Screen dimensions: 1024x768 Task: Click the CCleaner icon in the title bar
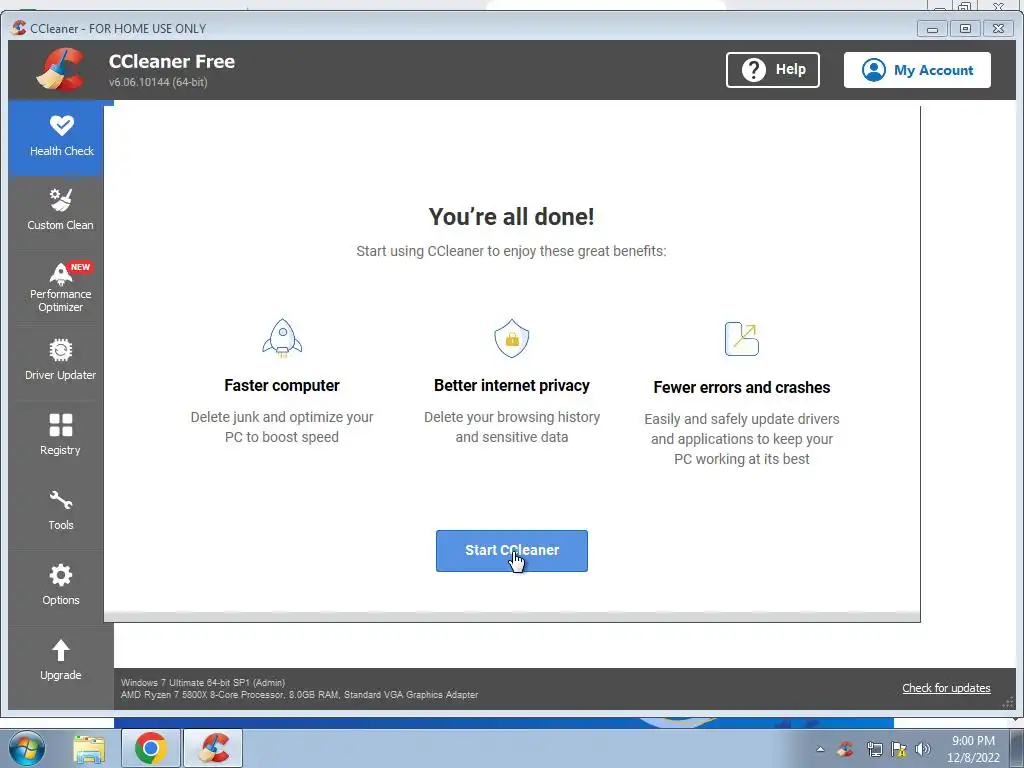[x=19, y=28]
